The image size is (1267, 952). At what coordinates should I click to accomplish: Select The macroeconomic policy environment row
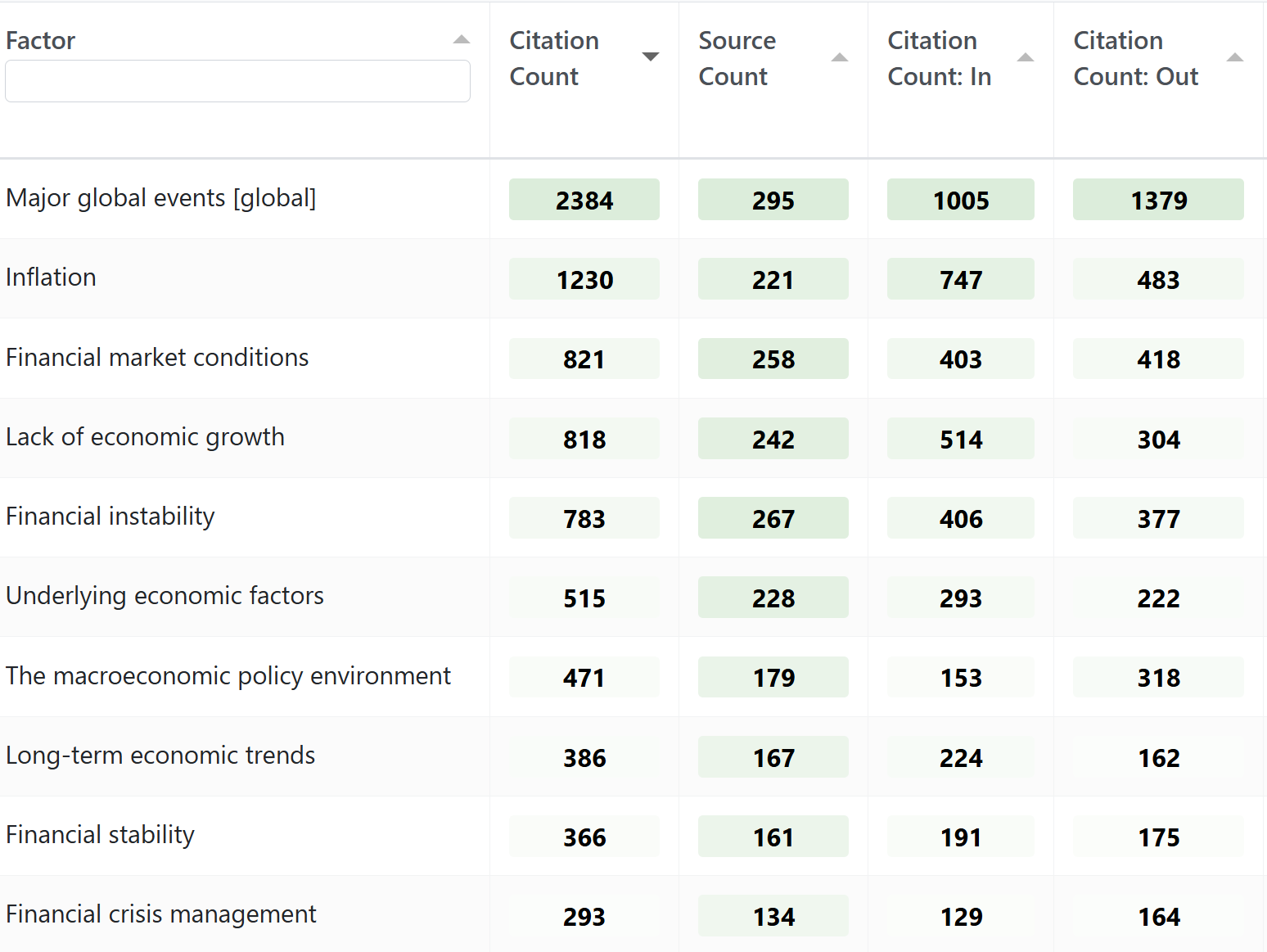pyautogui.click(x=228, y=676)
